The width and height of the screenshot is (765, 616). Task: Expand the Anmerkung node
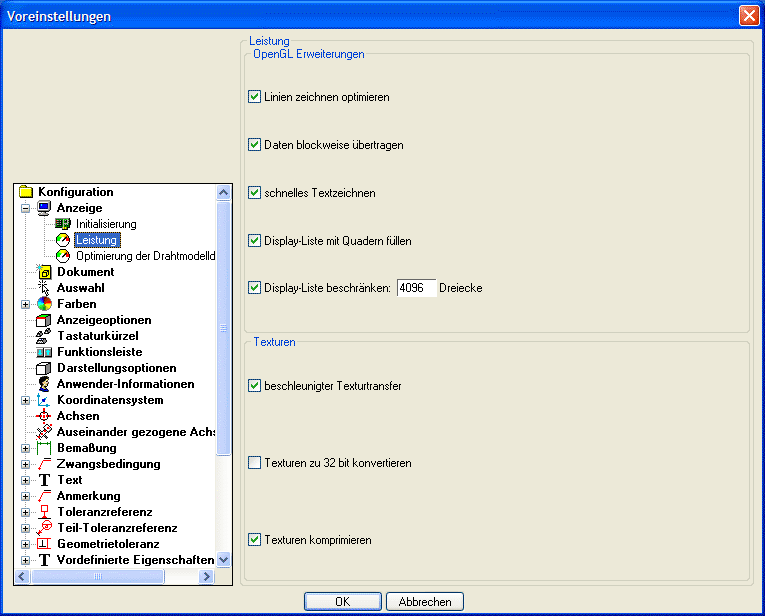coord(25,497)
